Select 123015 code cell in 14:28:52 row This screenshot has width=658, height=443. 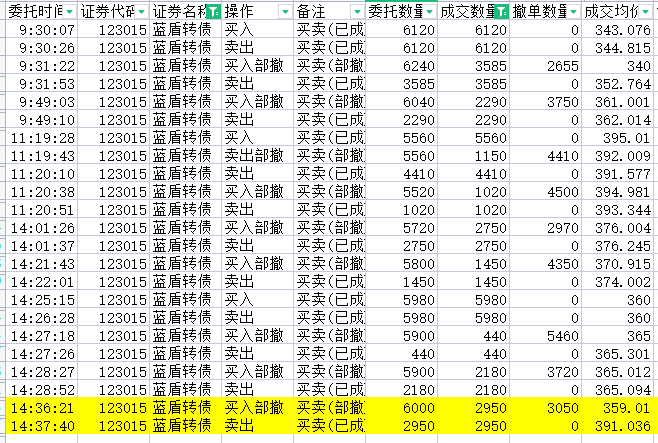click(x=113, y=390)
